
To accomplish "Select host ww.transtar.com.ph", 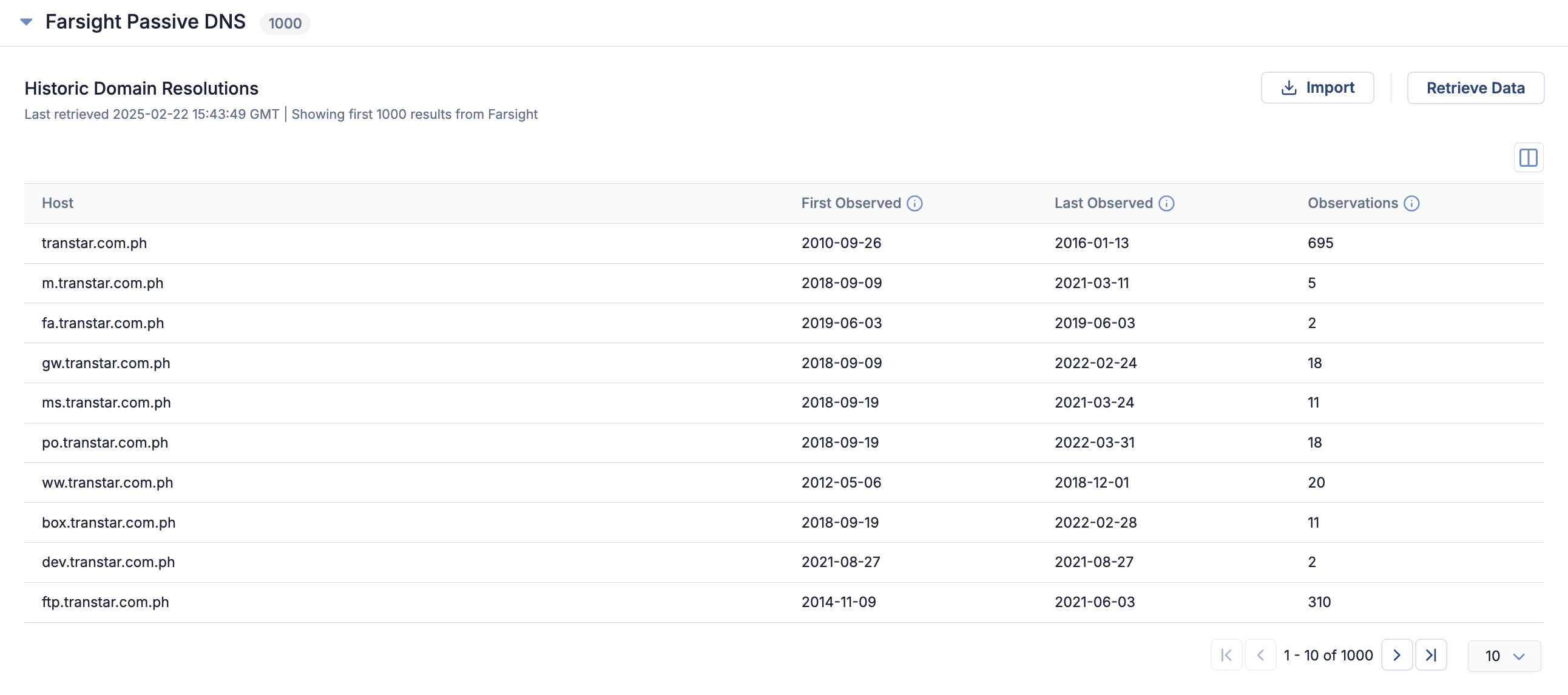I will 107,483.
